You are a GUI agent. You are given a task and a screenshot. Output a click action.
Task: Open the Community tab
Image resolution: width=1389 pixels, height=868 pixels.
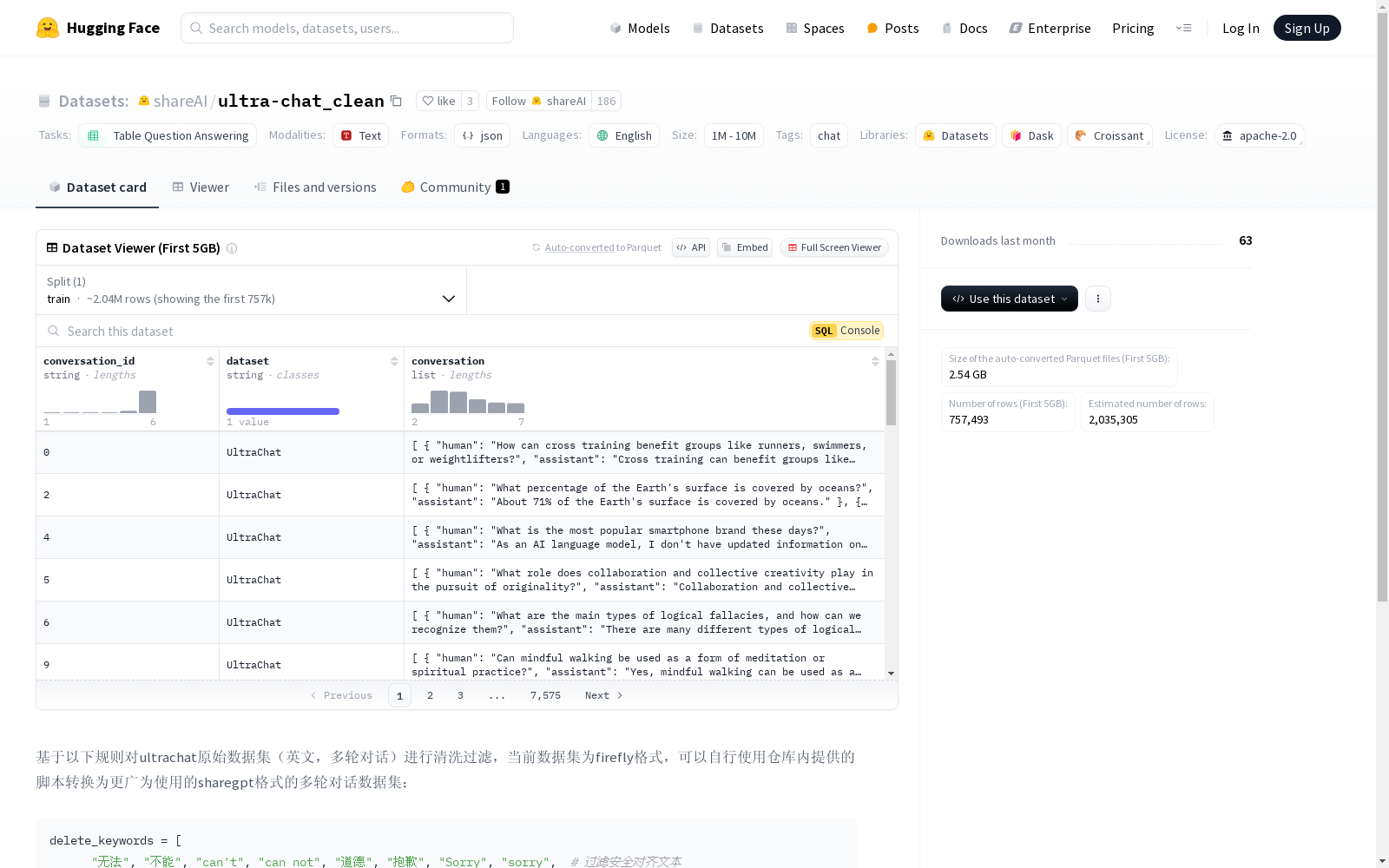(455, 187)
